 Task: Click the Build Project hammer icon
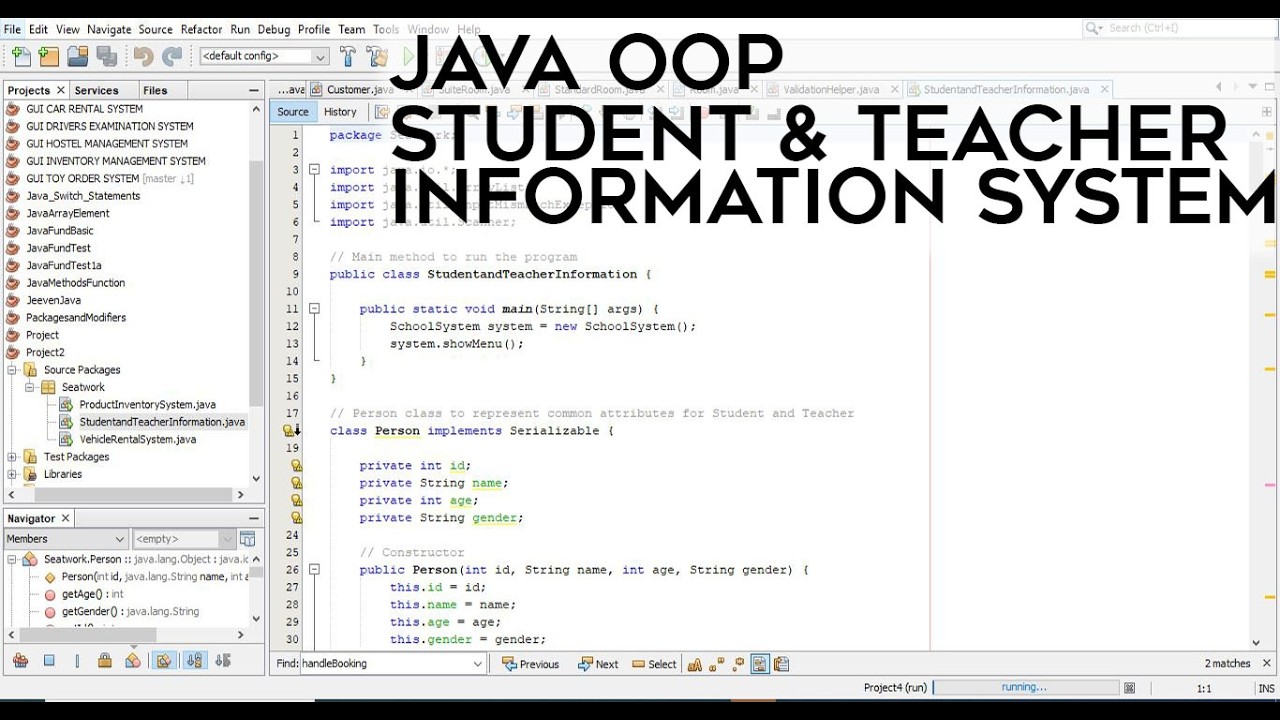348,57
